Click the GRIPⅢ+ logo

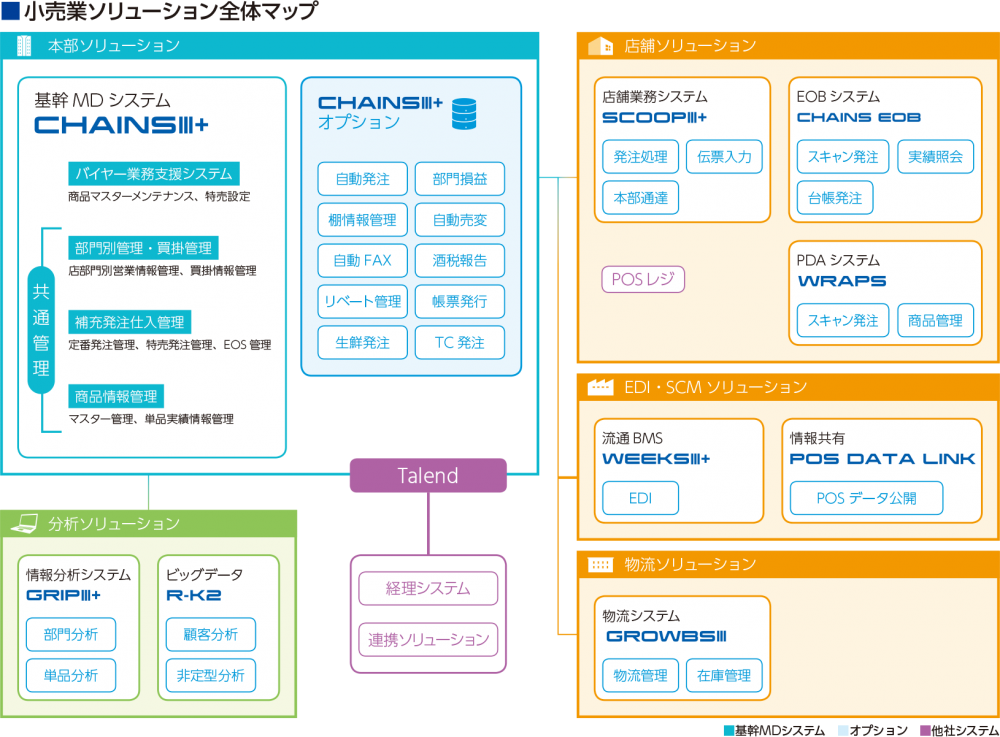[x=63, y=595]
